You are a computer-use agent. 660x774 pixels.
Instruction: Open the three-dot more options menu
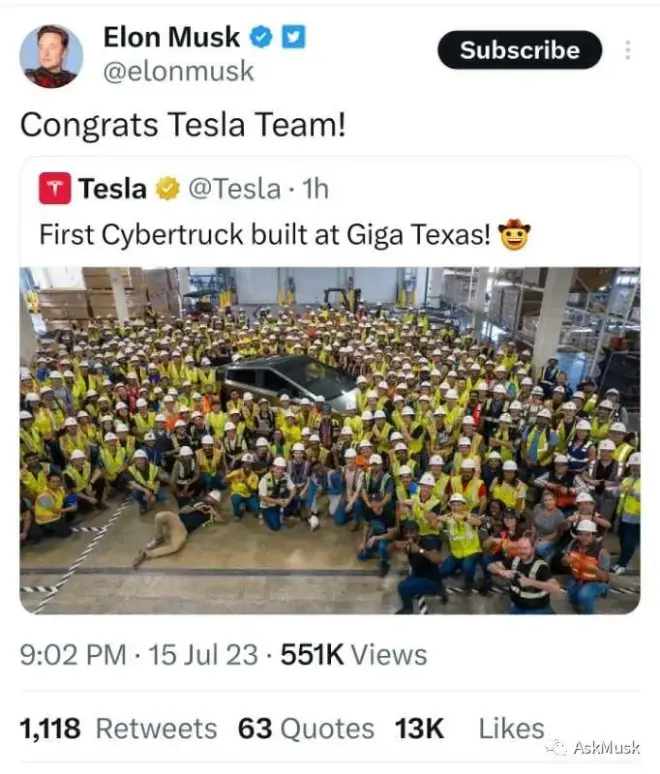pos(627,50)
